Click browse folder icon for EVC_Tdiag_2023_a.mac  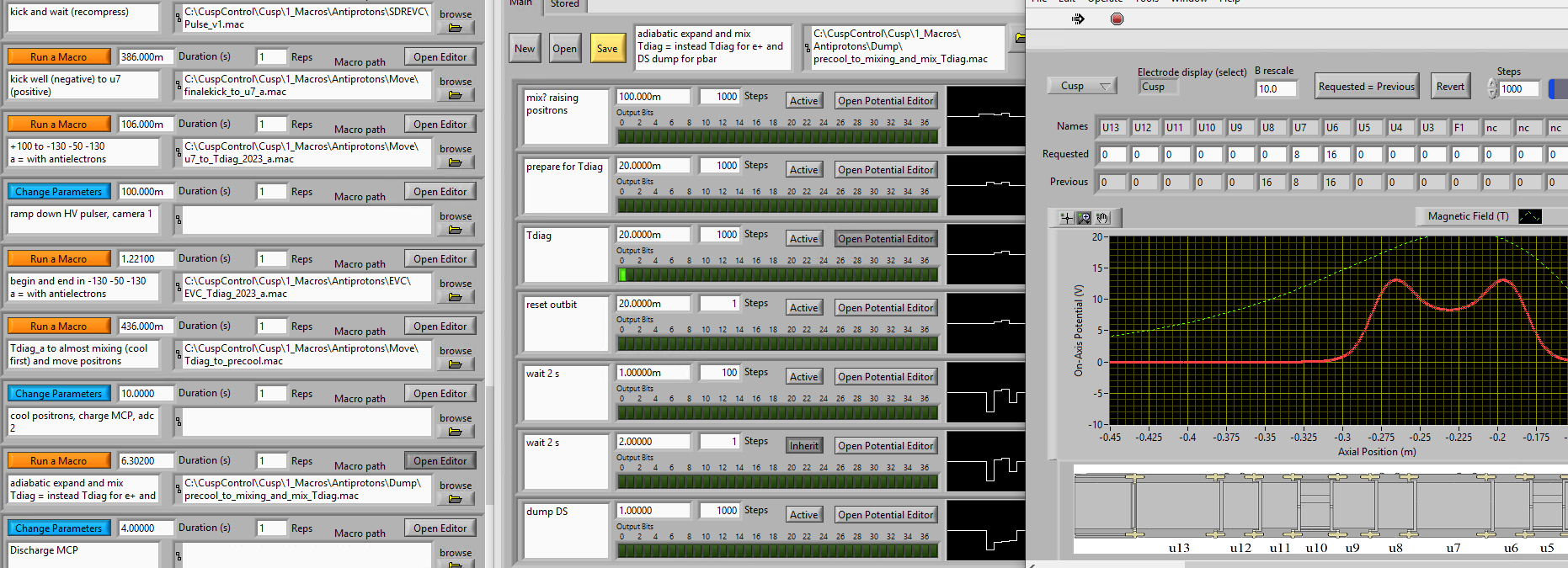pyautogui.click(x=456, y=297)
